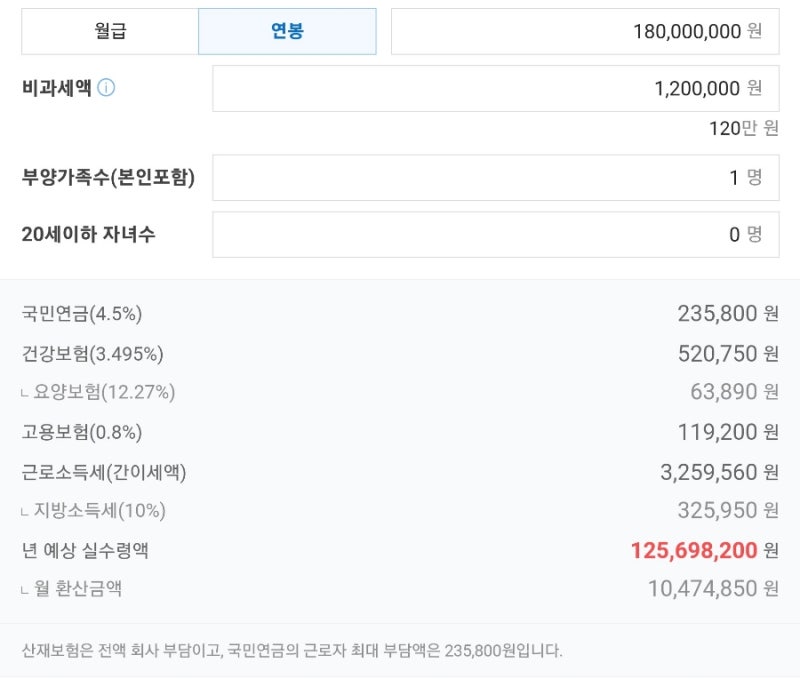Click the 119,200 원 고용보험 amount
Viewport: 800px width, 679px height.
(x=727, y=432)
